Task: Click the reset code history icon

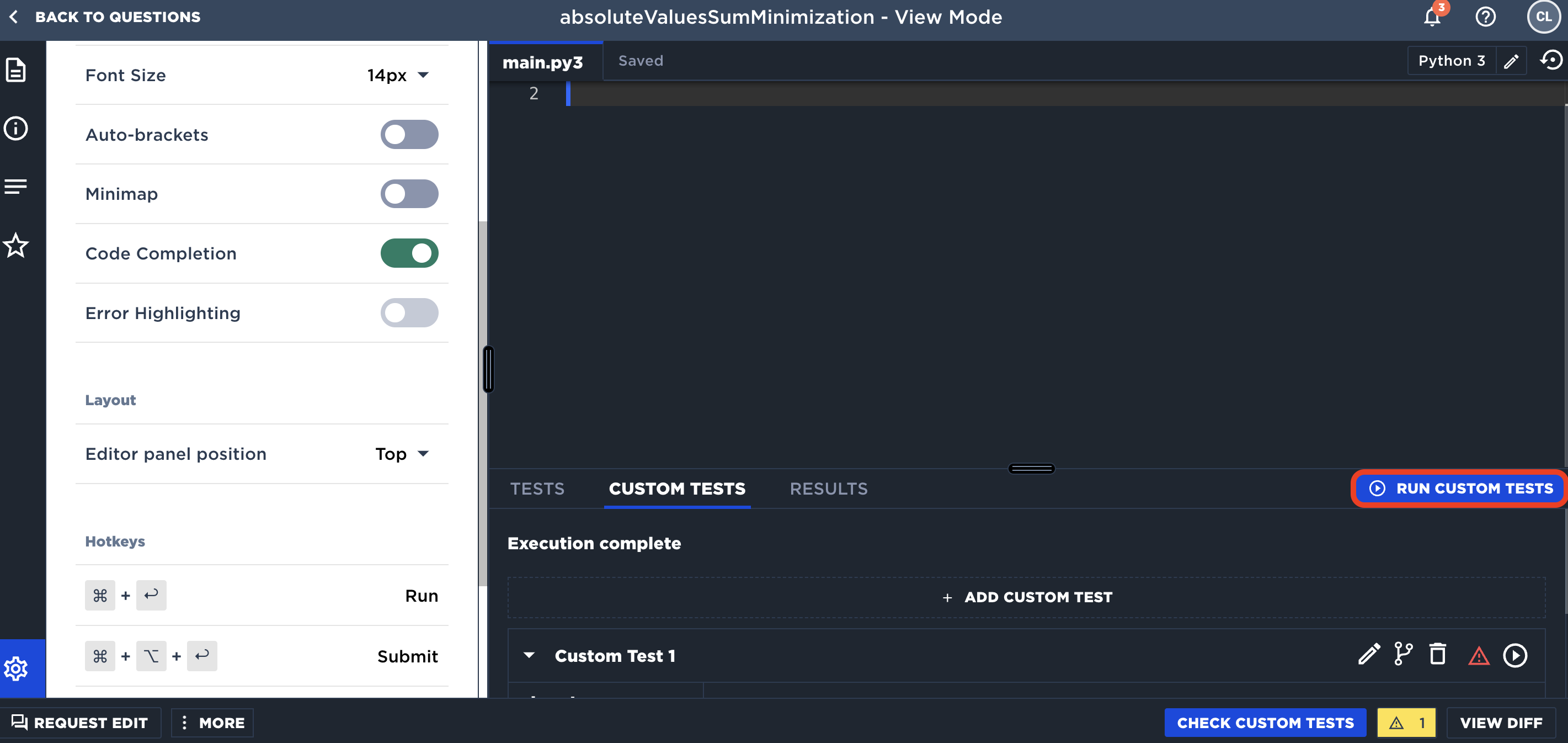Action: coord(1550,60)
